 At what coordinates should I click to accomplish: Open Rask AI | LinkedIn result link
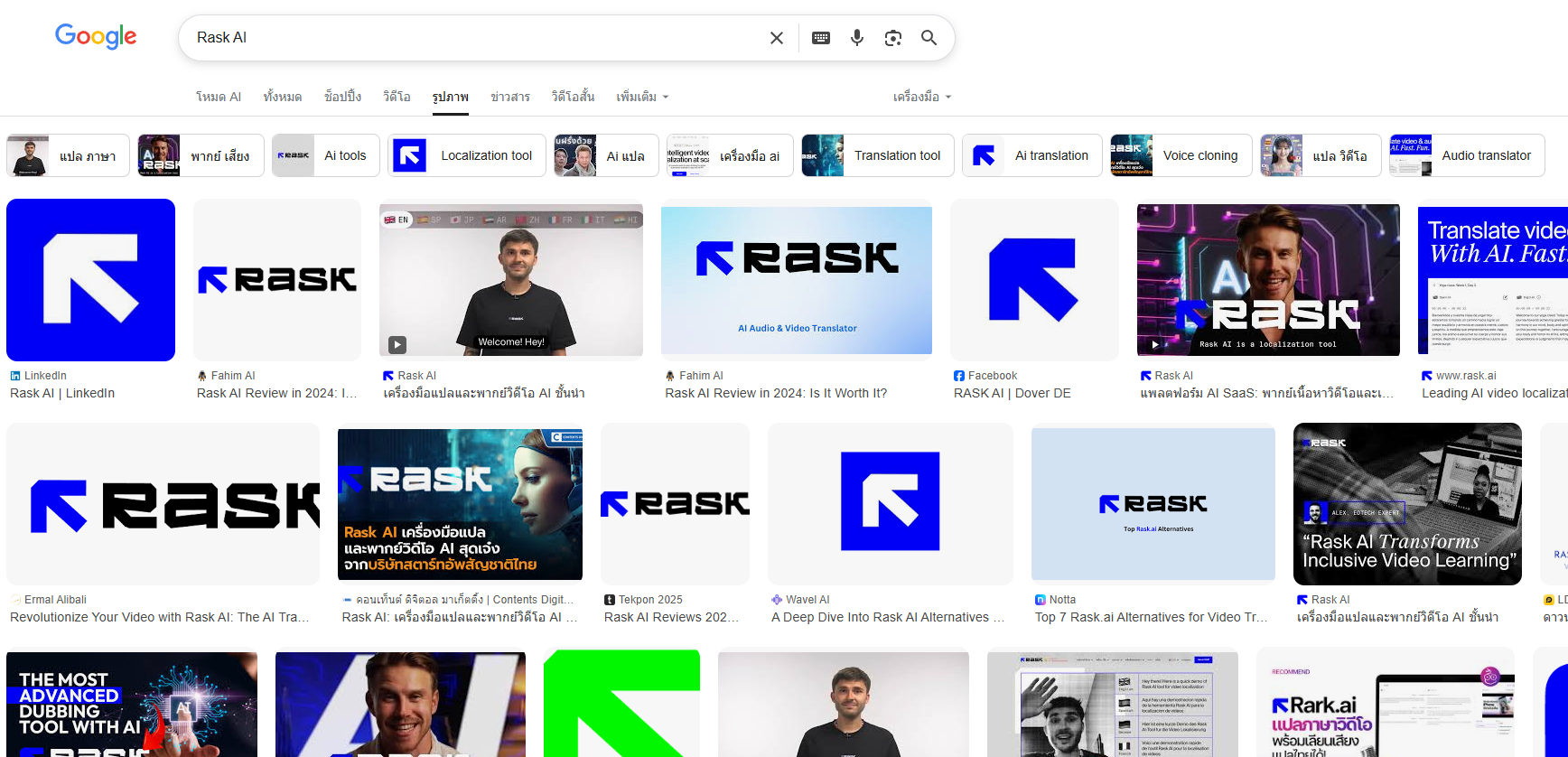point(62,393)
